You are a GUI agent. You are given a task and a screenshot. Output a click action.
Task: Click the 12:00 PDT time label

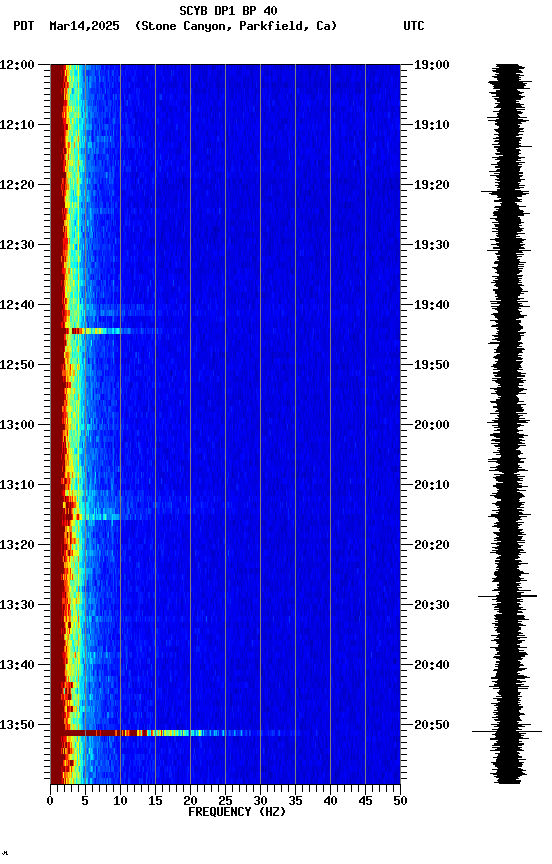[x=17, y=65]
